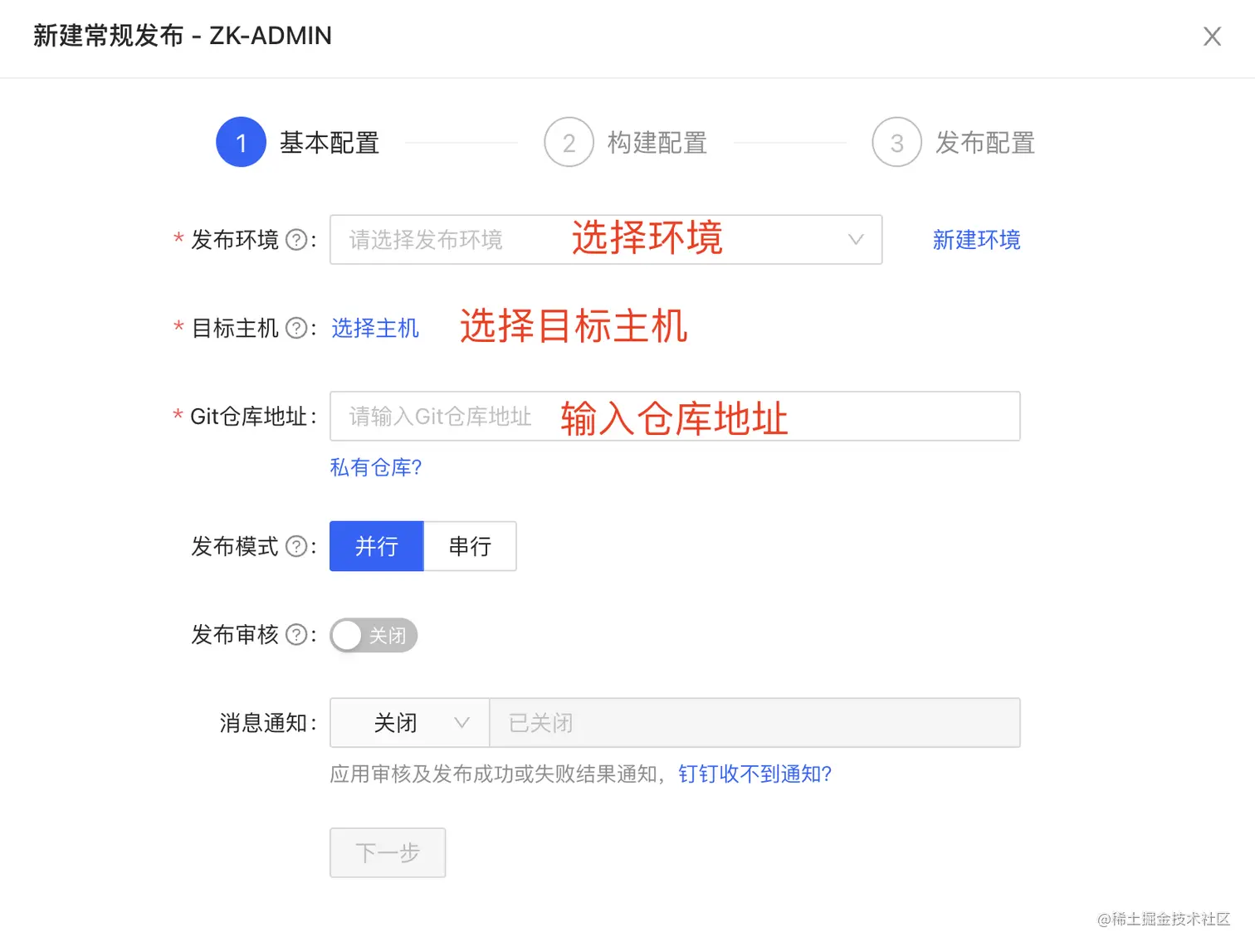1255x952 pixels.
Task: Click step 2 circle 构建配置
Action: point(569,143)
